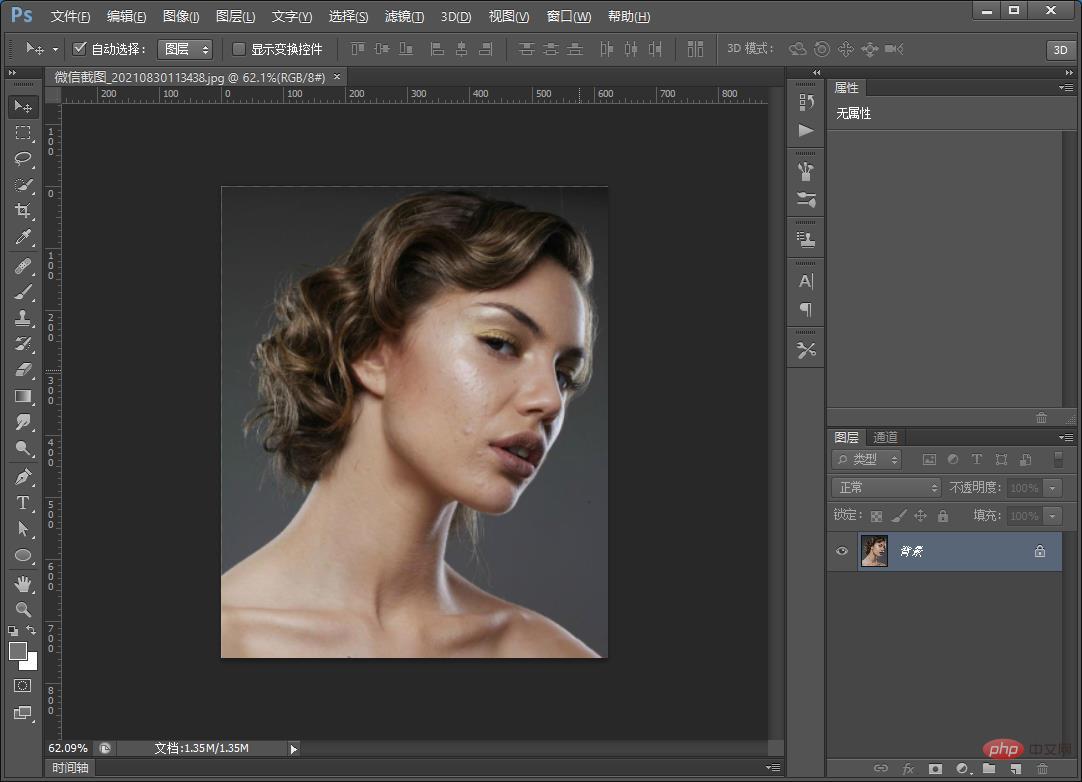The height and width of the screenshot is (782, 1082).
Task: Open the 正常 blend mode dropdown
Action: (886, 487)
